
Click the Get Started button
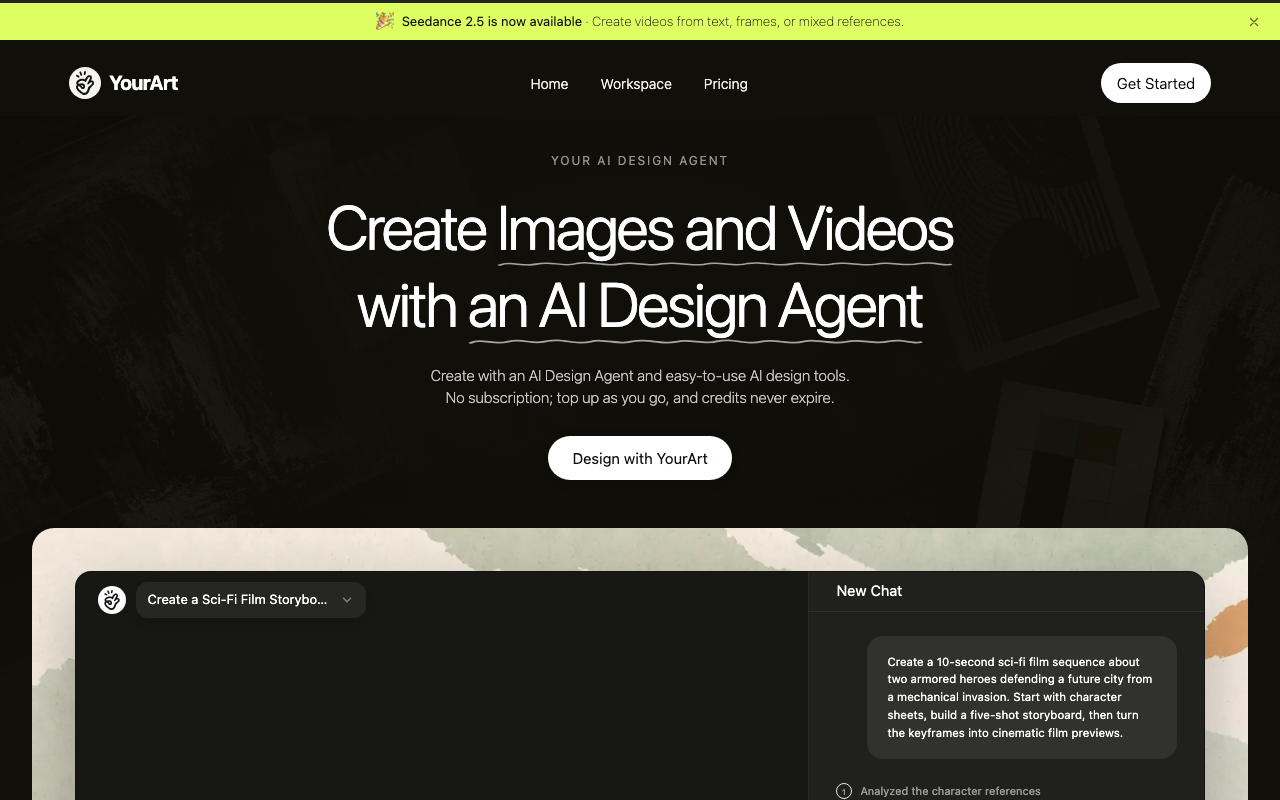point(1156,83)
